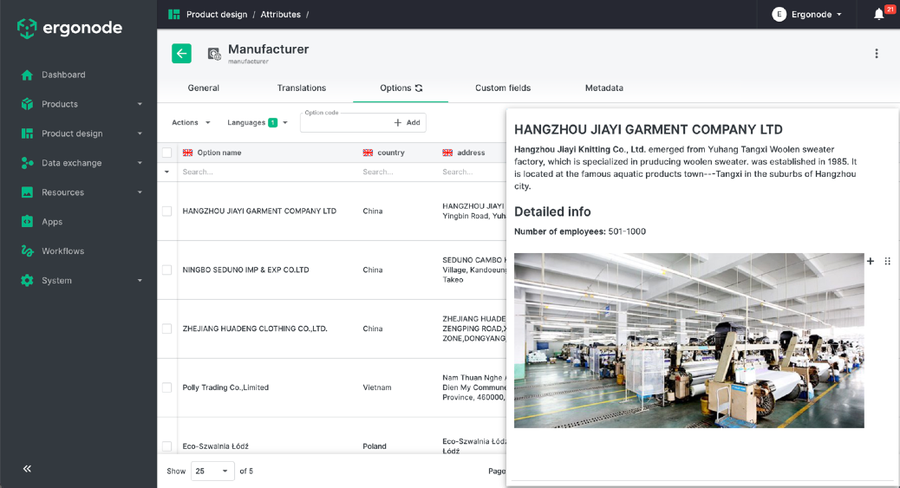Image resolution: width=900 pixels, height=488 pixels.
Task: Click the Attributes breadcrumb link
Action: (280, 14)
